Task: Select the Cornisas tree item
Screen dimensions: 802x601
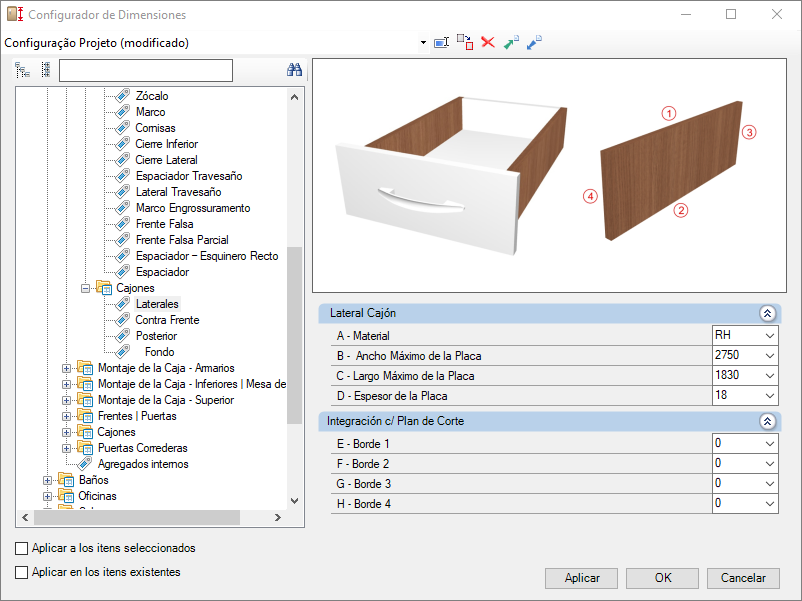Action: tap(155, 128)
